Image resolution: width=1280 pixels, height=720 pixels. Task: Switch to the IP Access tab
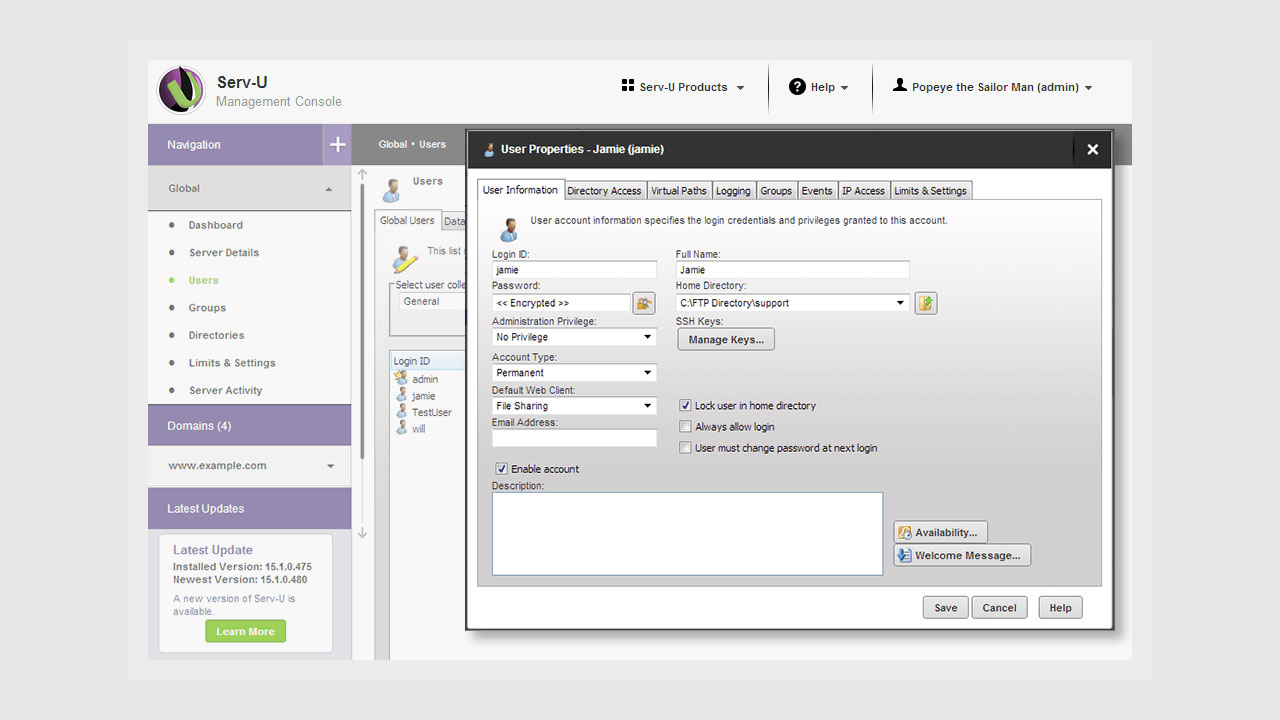[x=863, y=191]
